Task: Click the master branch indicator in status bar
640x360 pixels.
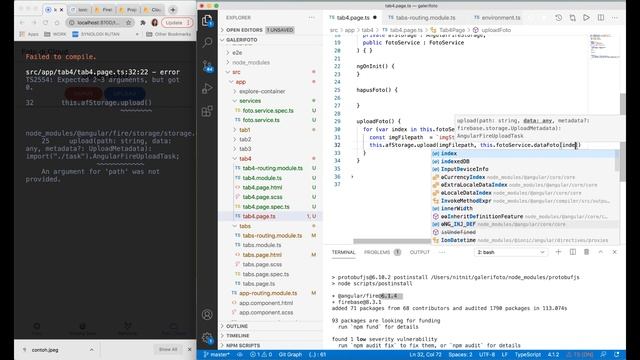Action: [216, 355]
